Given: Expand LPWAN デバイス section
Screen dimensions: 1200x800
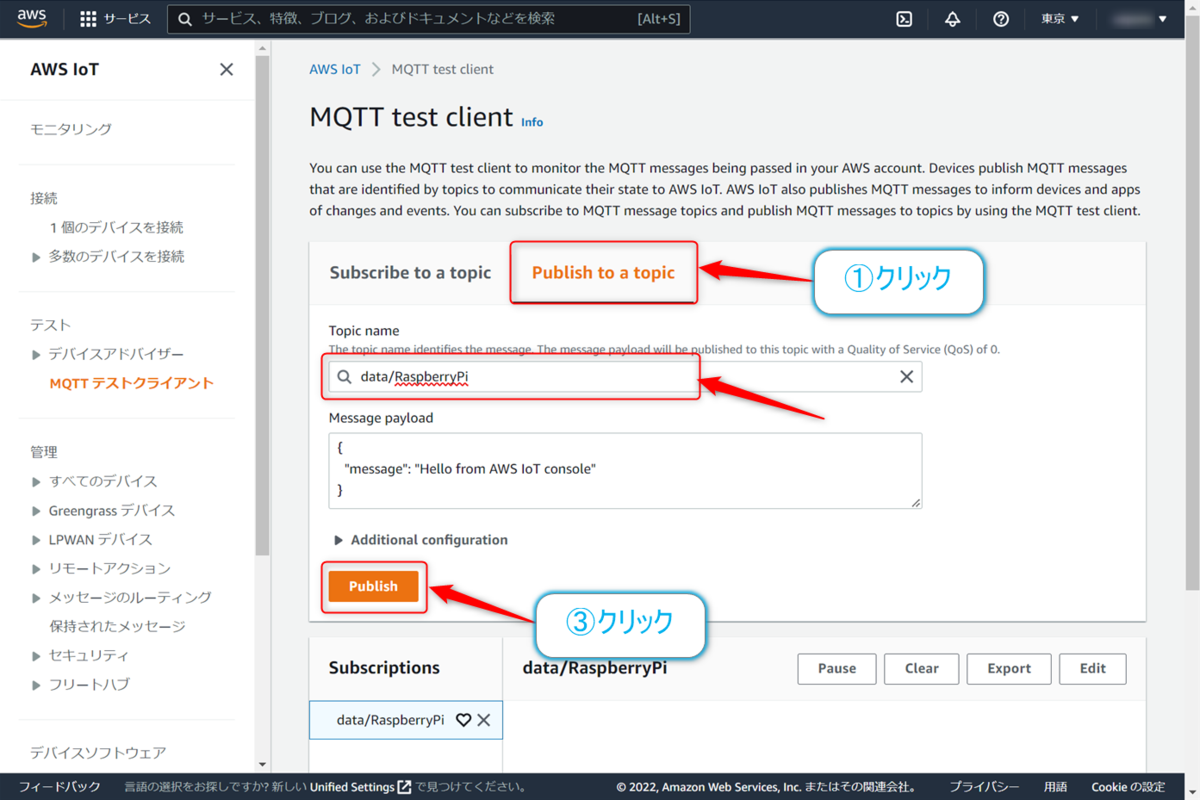Looking at the screenshot, I should coord(37,540).
